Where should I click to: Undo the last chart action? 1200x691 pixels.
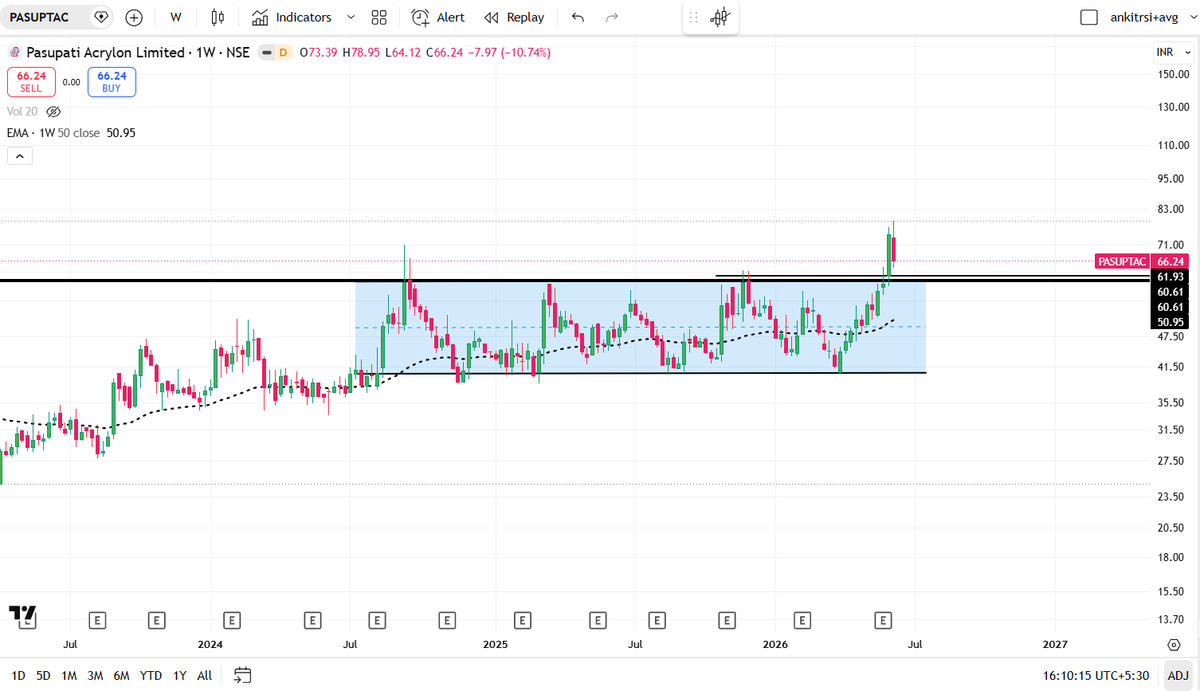coord(578,18)
